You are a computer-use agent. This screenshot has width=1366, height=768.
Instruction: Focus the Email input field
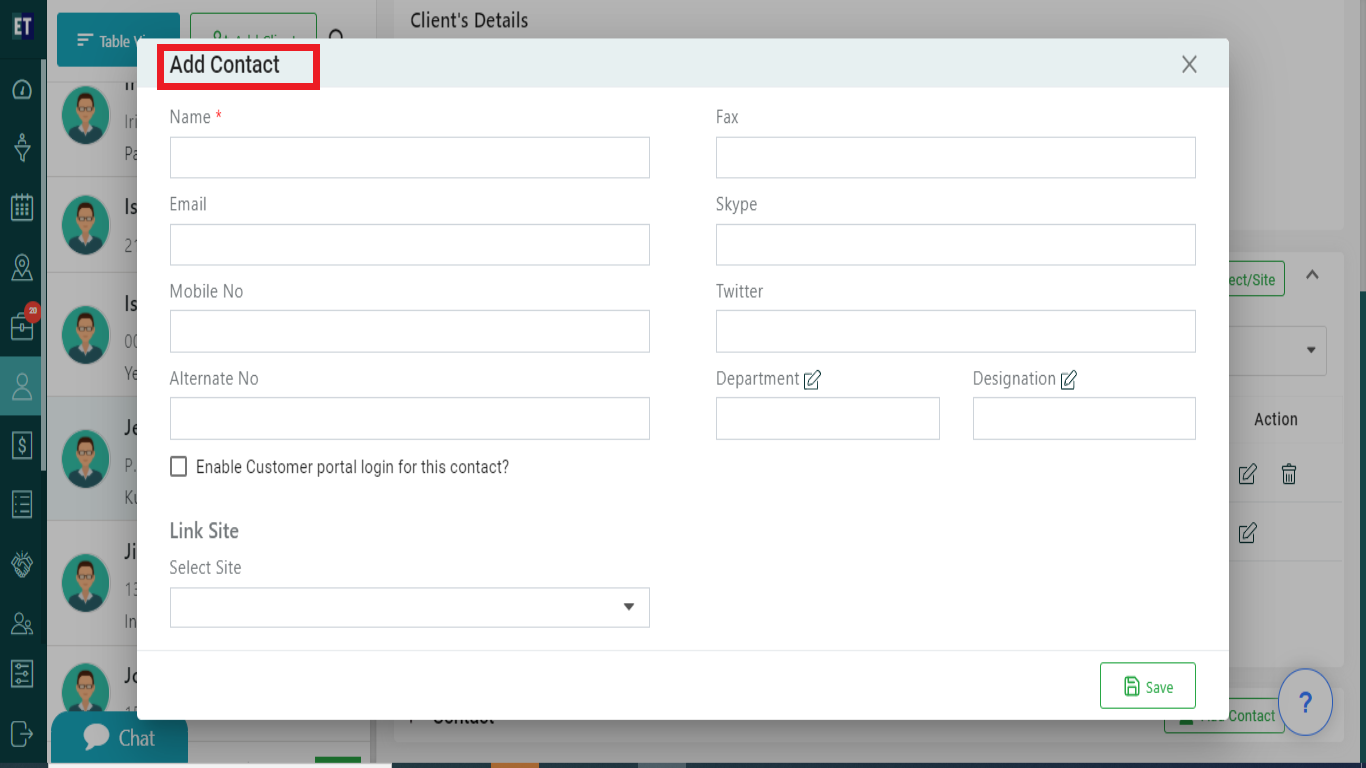coord(410,245)
